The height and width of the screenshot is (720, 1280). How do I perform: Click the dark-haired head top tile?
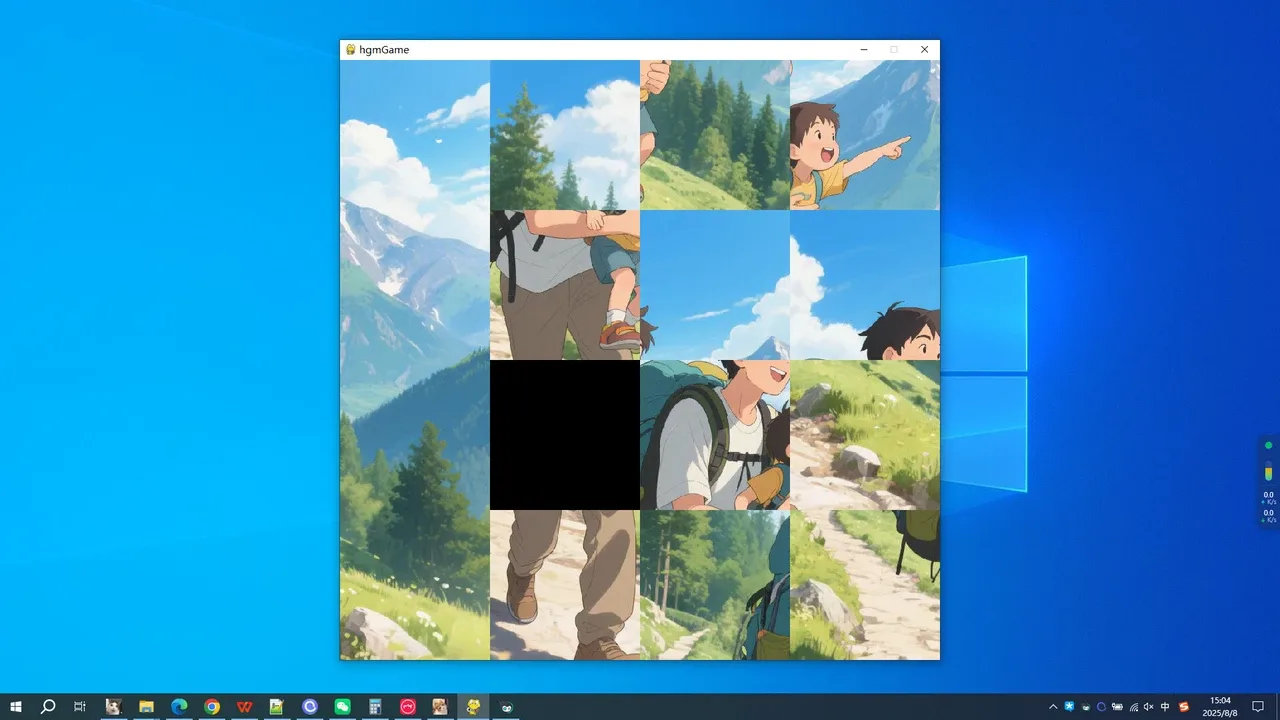coord(865,285)
